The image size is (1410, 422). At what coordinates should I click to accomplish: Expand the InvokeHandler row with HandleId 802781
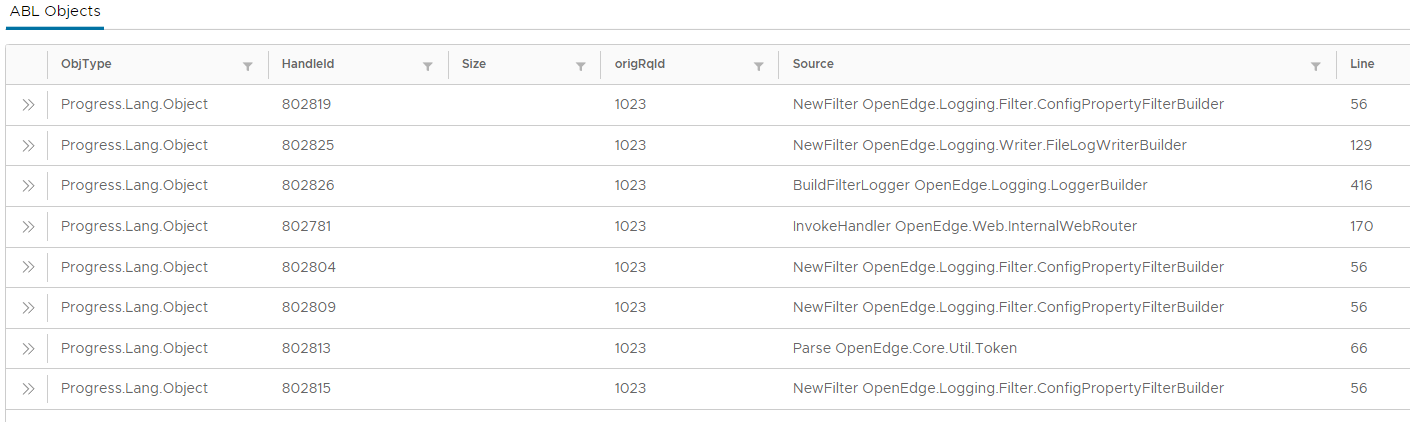point(28,227)
